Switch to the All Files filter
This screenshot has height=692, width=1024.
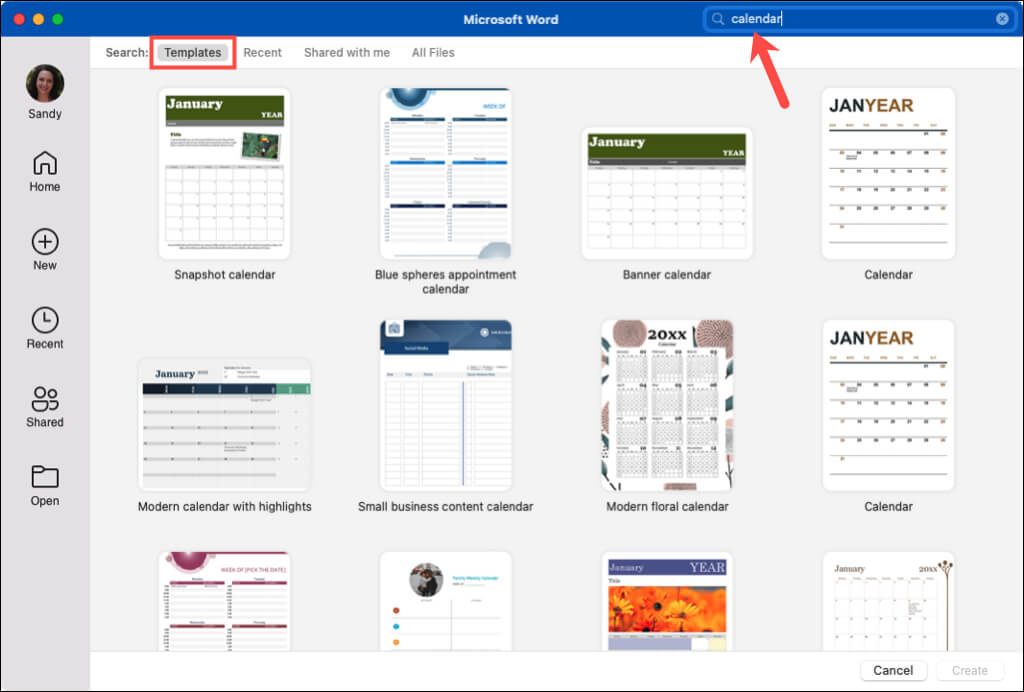[x=433, y=52]
